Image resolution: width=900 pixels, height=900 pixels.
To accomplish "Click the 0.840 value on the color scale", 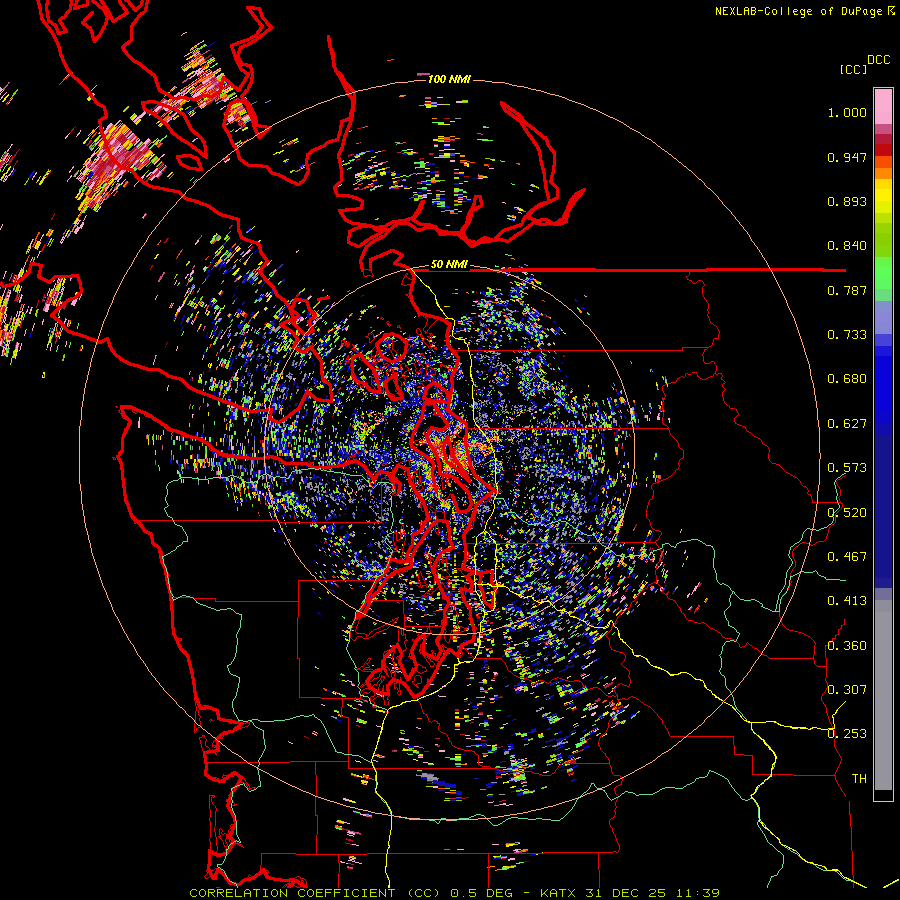I will point(847,246).
